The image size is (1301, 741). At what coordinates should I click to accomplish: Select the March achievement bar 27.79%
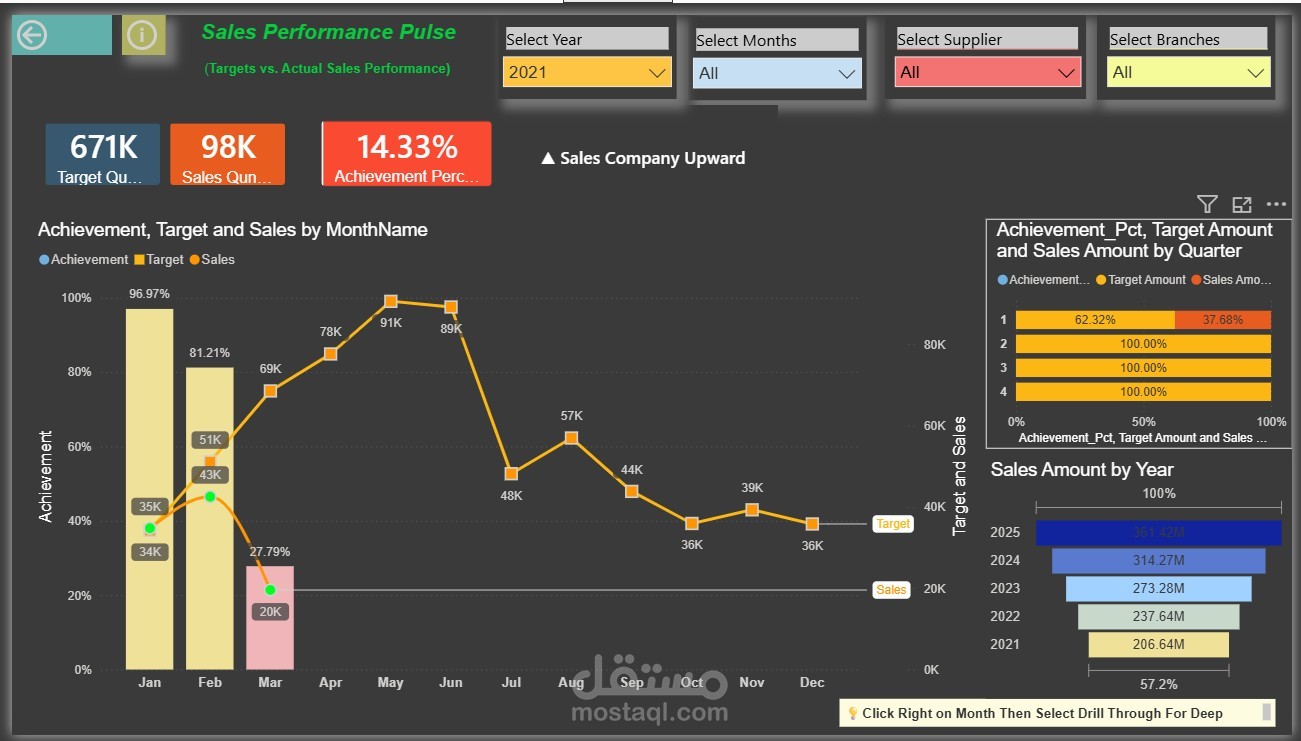(270, 617)
